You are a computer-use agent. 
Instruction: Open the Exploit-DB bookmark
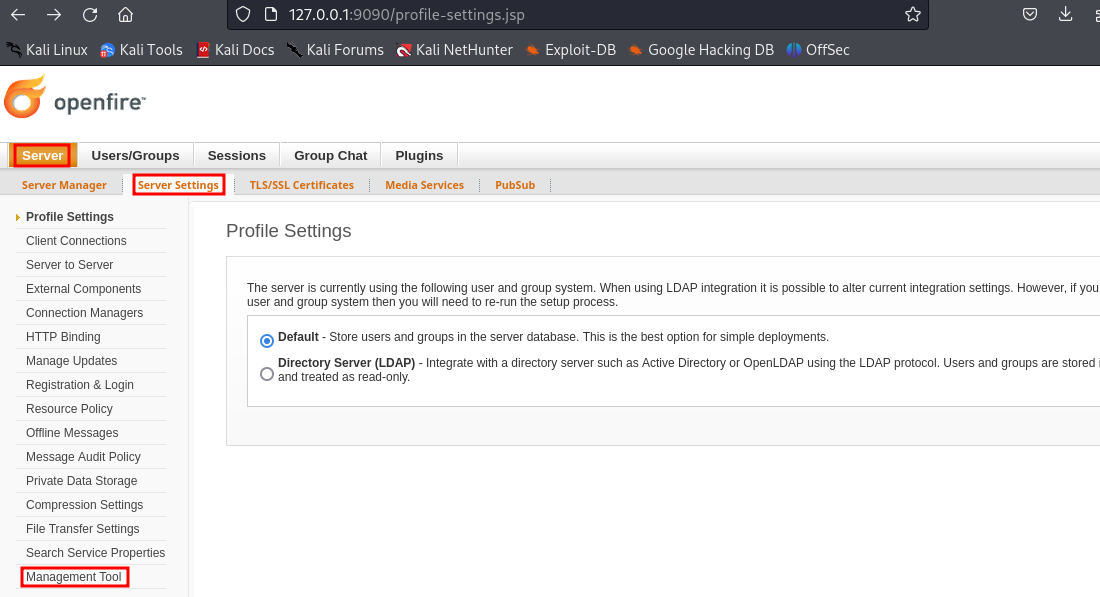click(x=570, y=50)
